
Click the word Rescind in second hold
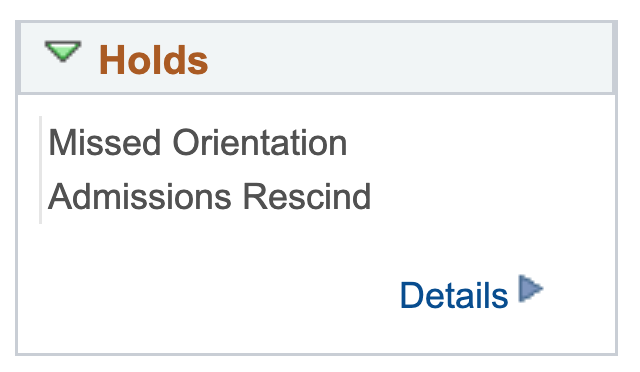307,196
